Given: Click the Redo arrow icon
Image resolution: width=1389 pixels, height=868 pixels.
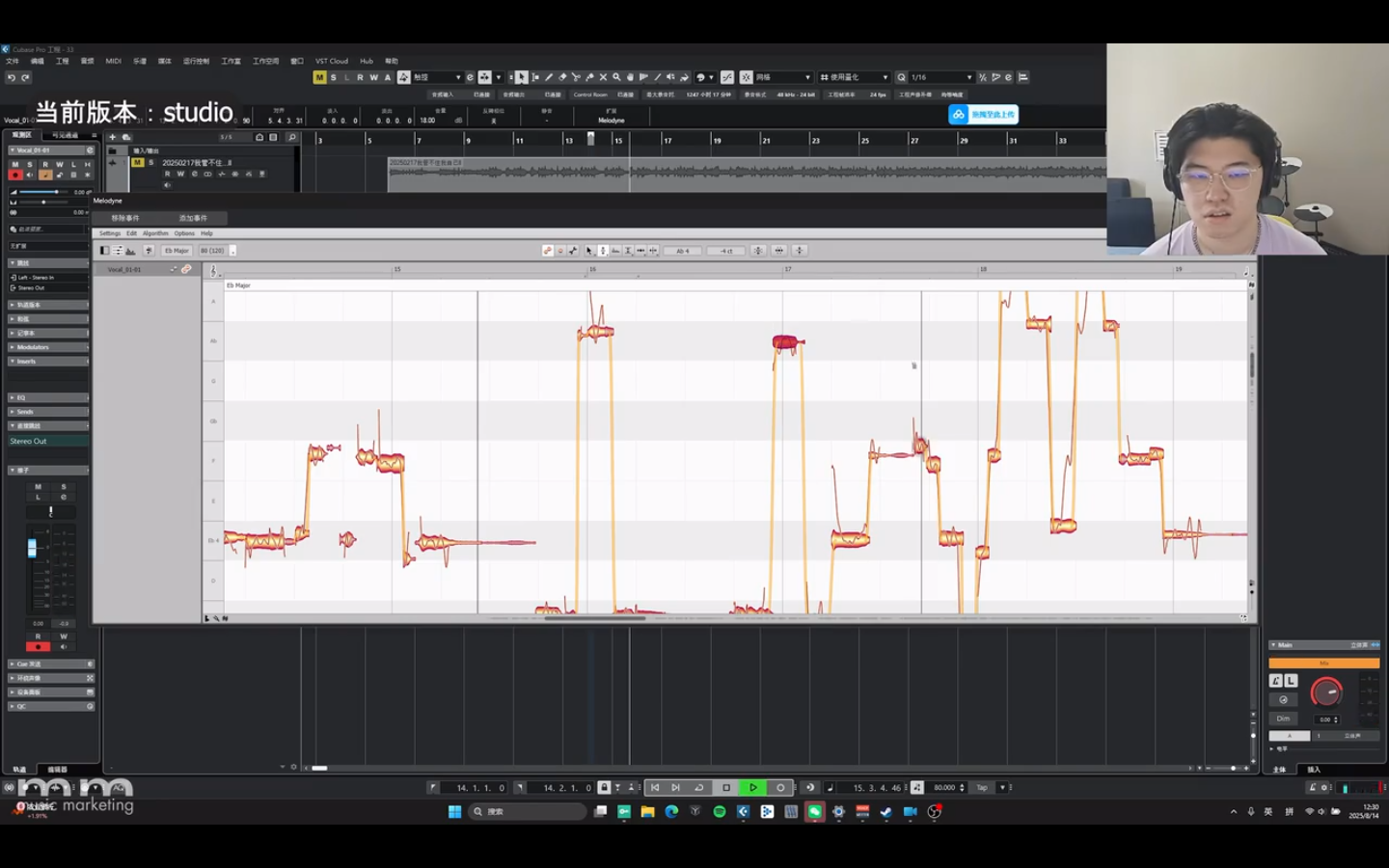Looking at the screenshot, I should click(25, 77).
